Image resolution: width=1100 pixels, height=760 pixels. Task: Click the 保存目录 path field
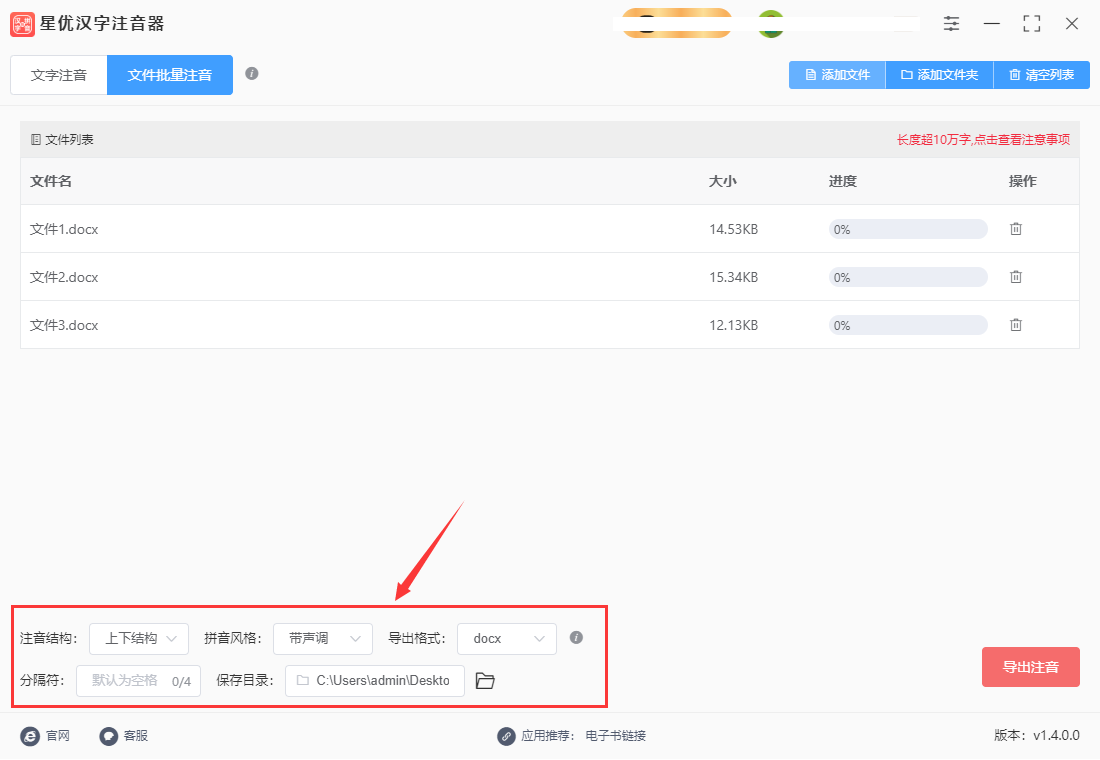click(375, 681)
